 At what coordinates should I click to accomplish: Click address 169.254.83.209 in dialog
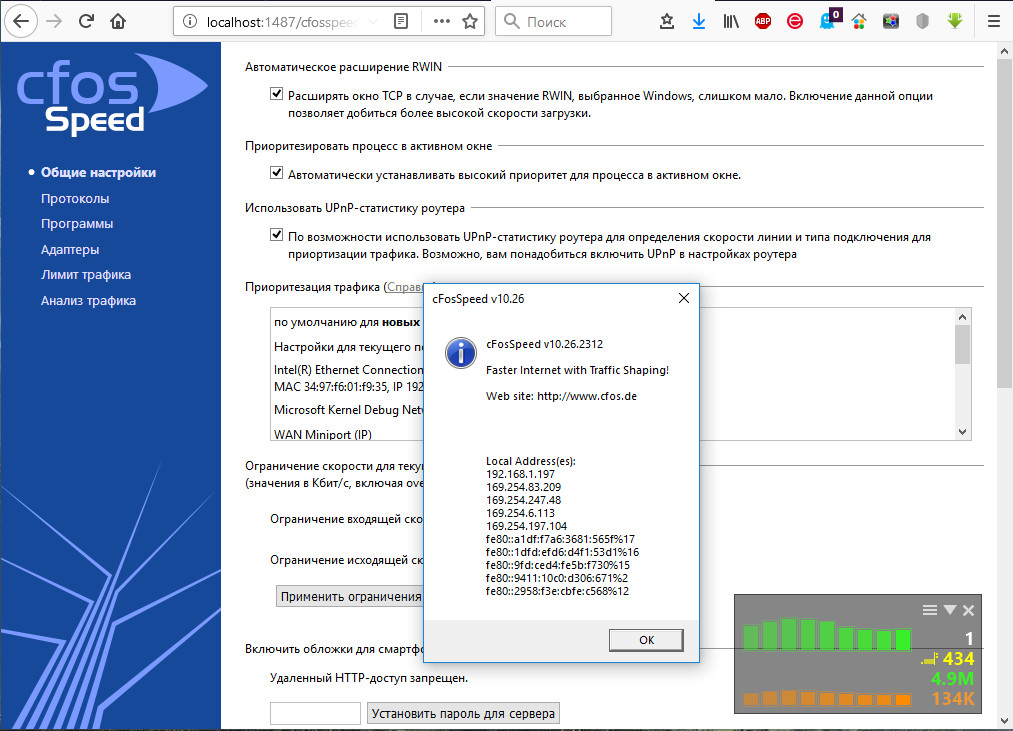point(523,487)
